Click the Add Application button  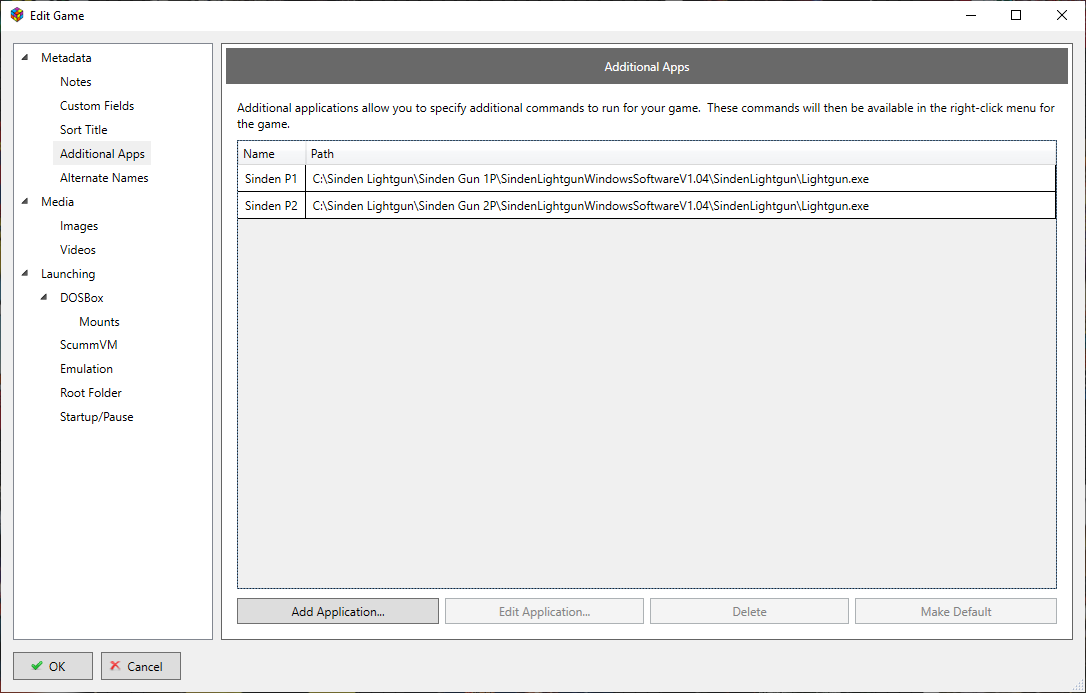[x=338, y=611]
